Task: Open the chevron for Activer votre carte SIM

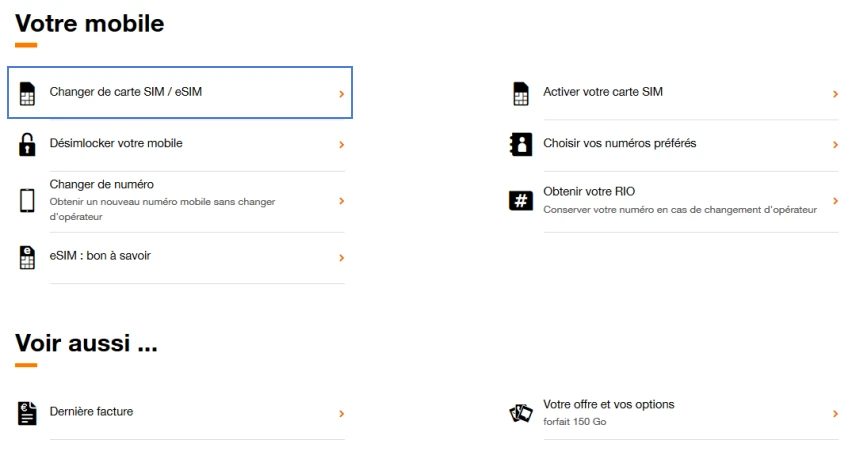Action: click(835, 94)
